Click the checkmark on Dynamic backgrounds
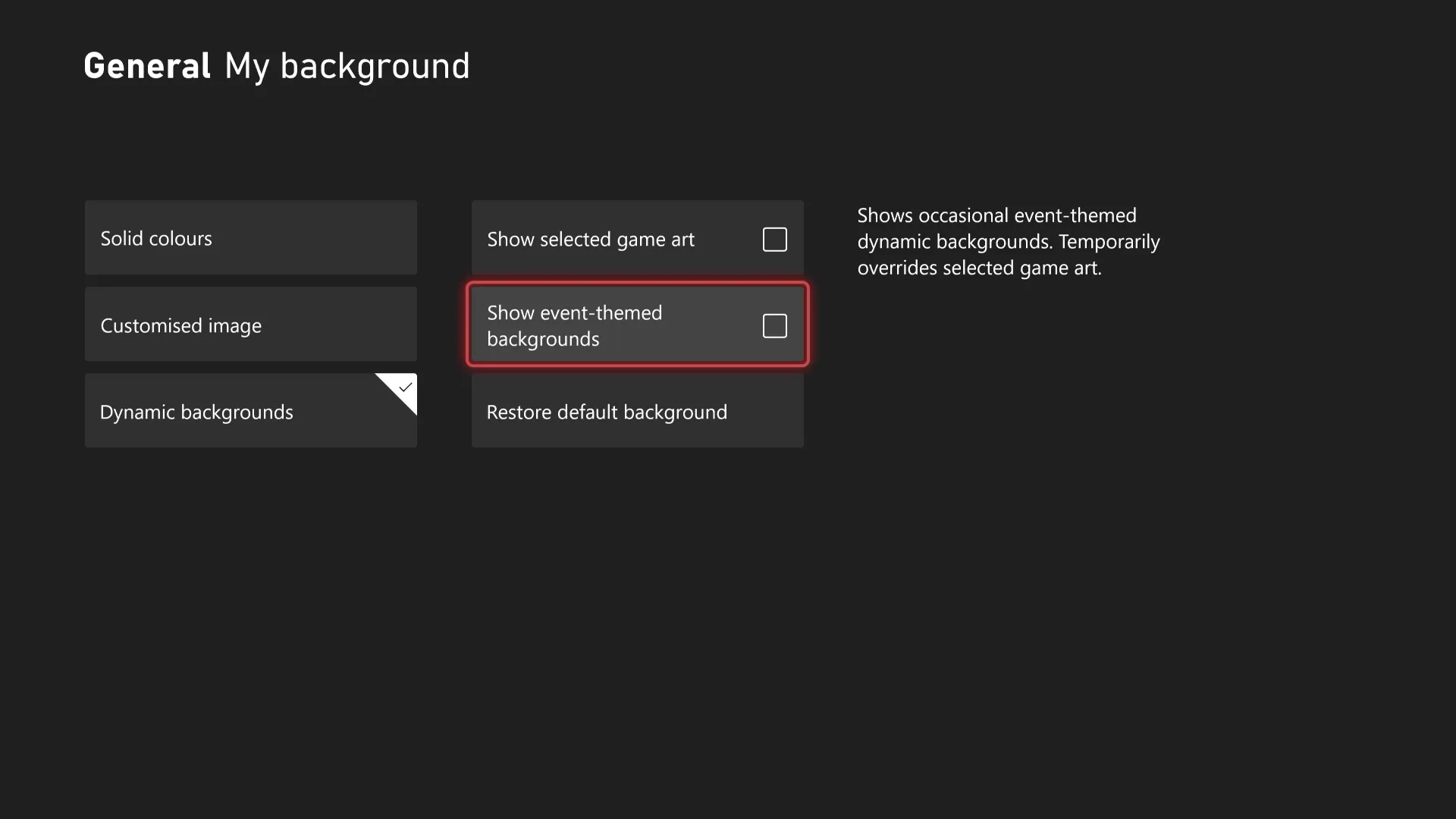 coord(405,388)
